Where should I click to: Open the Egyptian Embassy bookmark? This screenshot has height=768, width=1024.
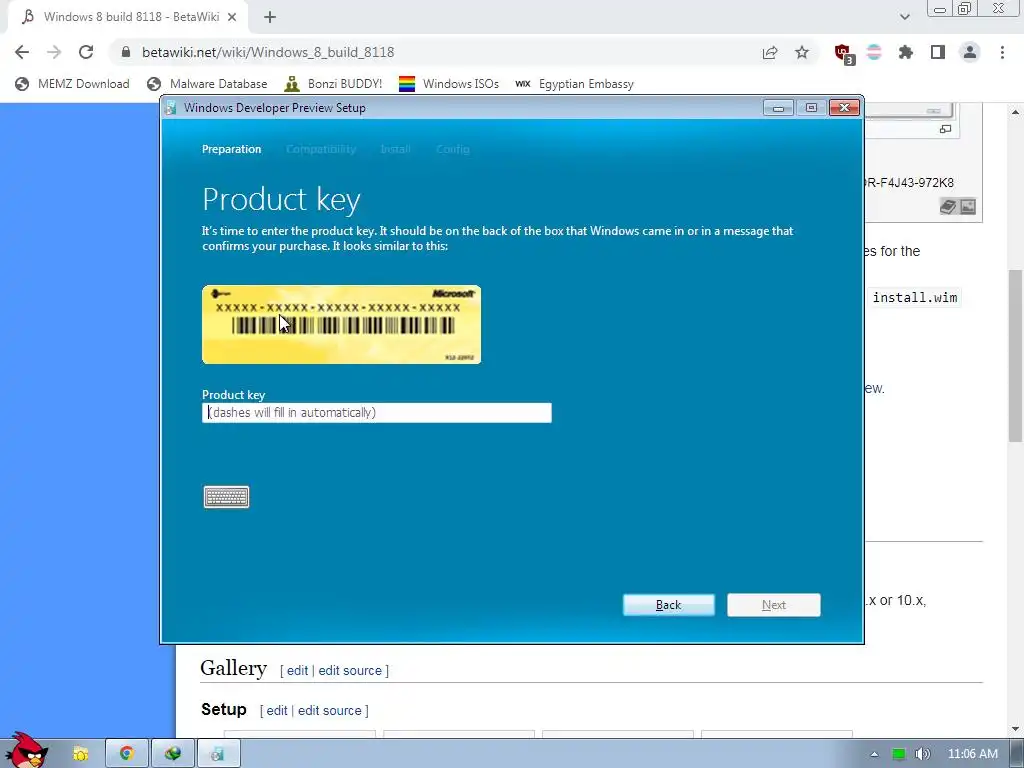(x=574, y=84)
